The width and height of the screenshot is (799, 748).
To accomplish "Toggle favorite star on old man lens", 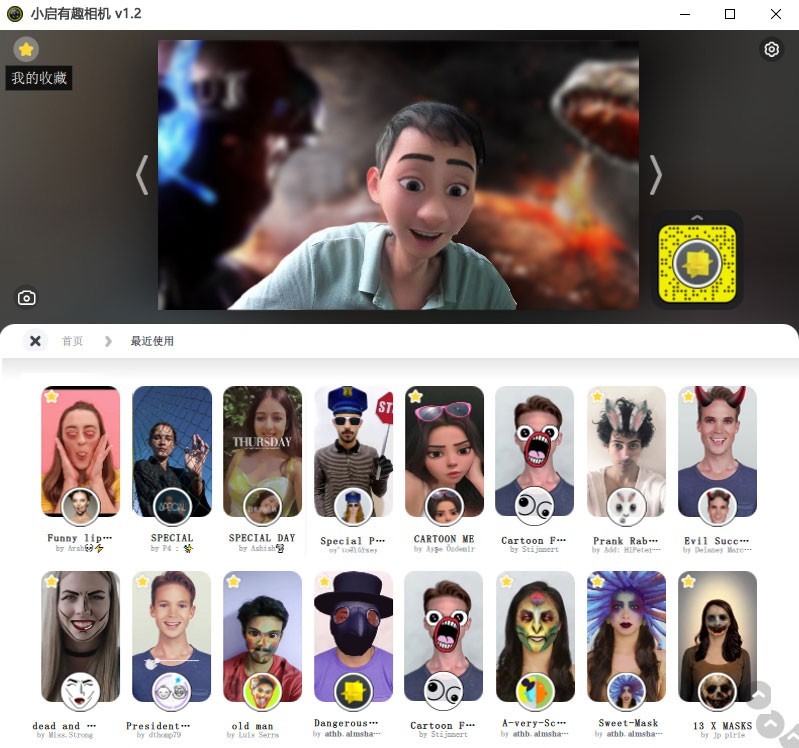I will (x=233, y=581).
